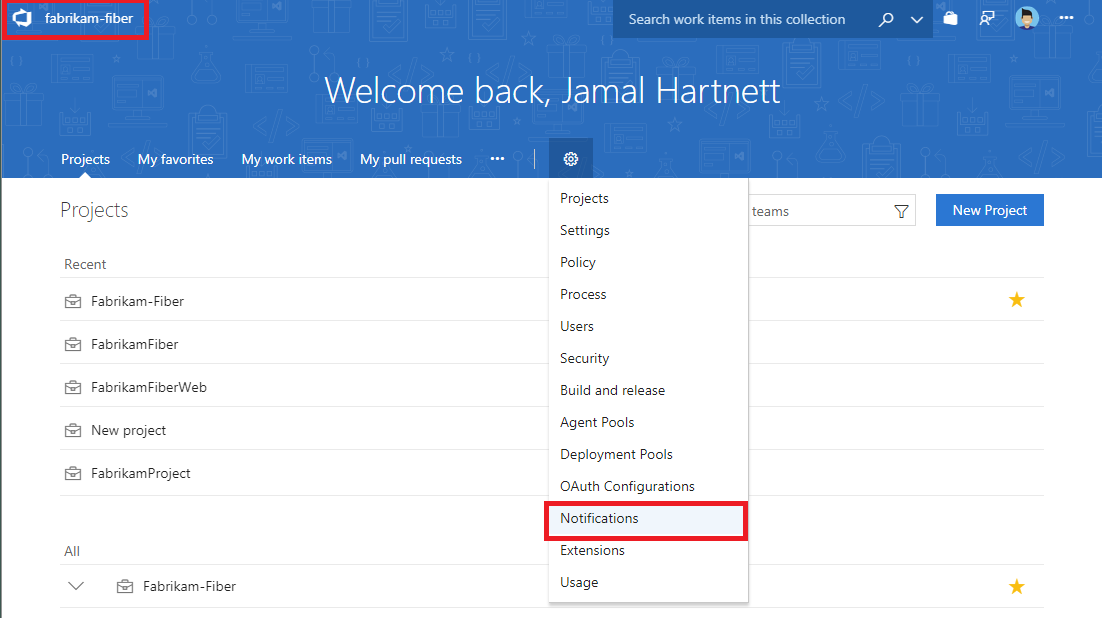
Task: Click the Fabrikam-Fiber project briefcase icon
Action: [72, 300]
